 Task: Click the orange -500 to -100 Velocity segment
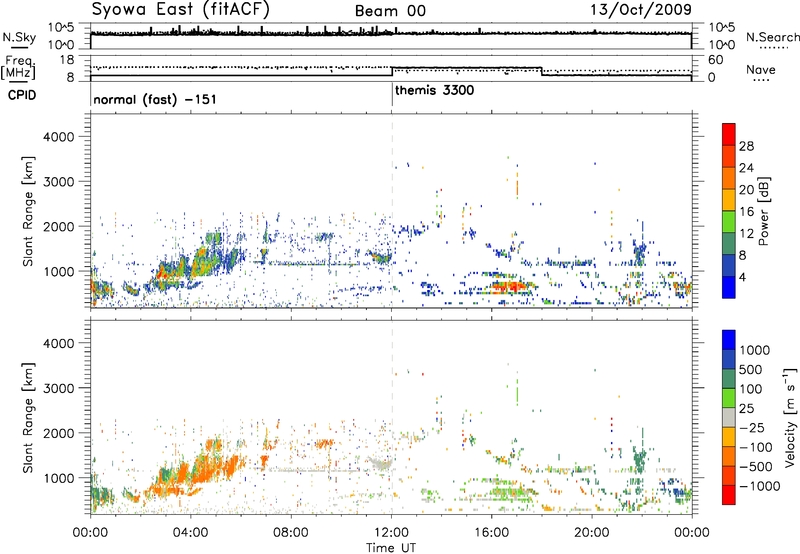pyautogui.click(x=729, y=456)
